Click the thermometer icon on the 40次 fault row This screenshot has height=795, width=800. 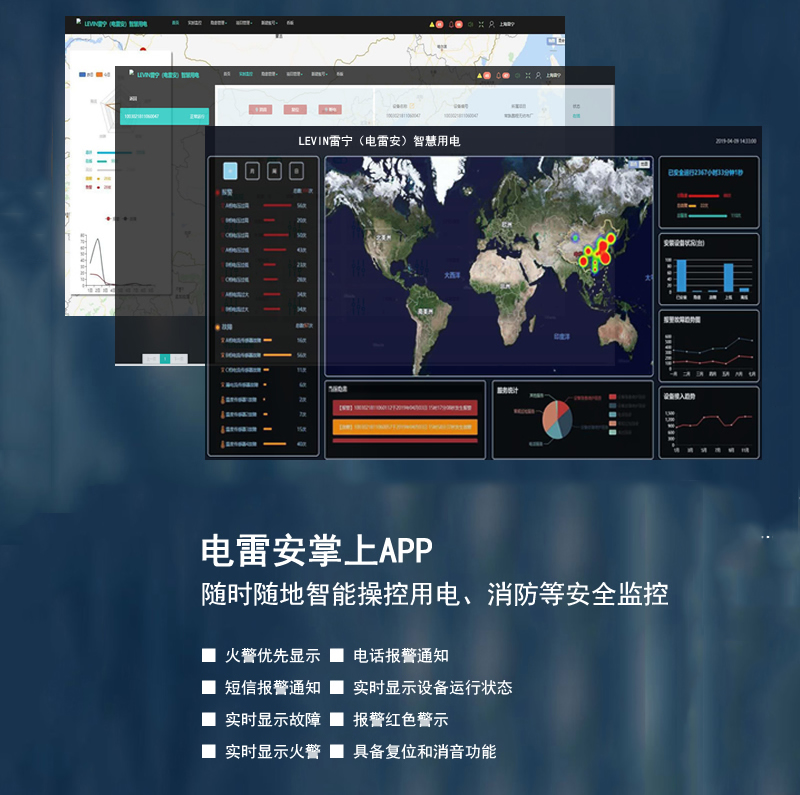pos(223,444)
